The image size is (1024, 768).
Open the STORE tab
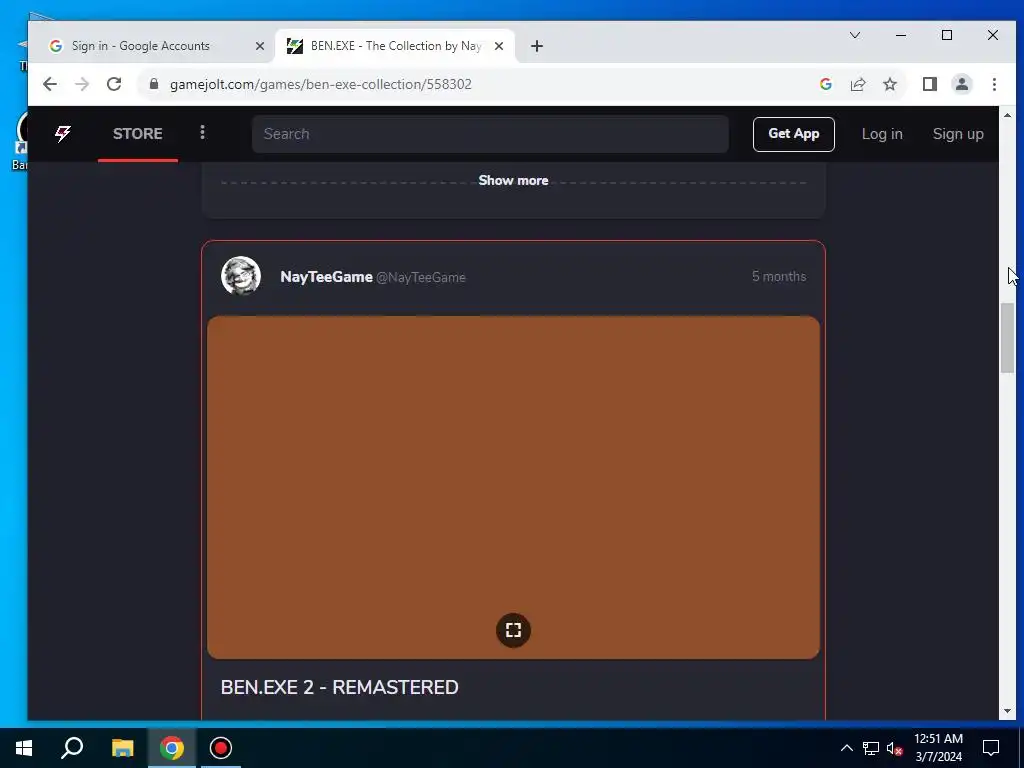[x=138, y=134]
